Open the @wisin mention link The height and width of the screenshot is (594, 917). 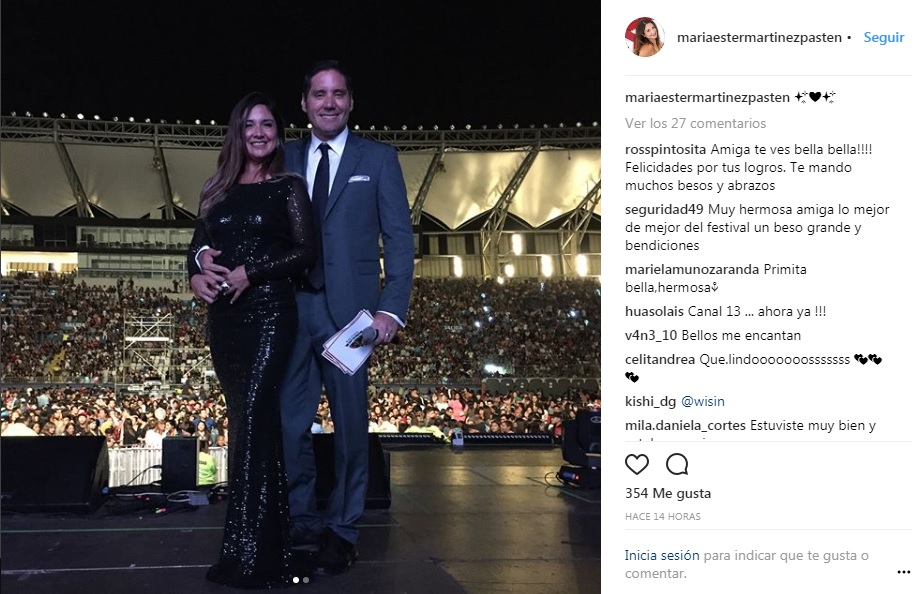[702, 402]
